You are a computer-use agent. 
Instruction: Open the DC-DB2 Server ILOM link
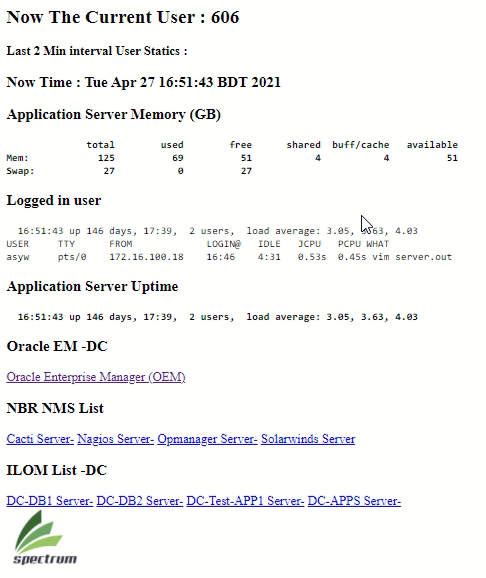pyautogui.click(x=139, y=501)
